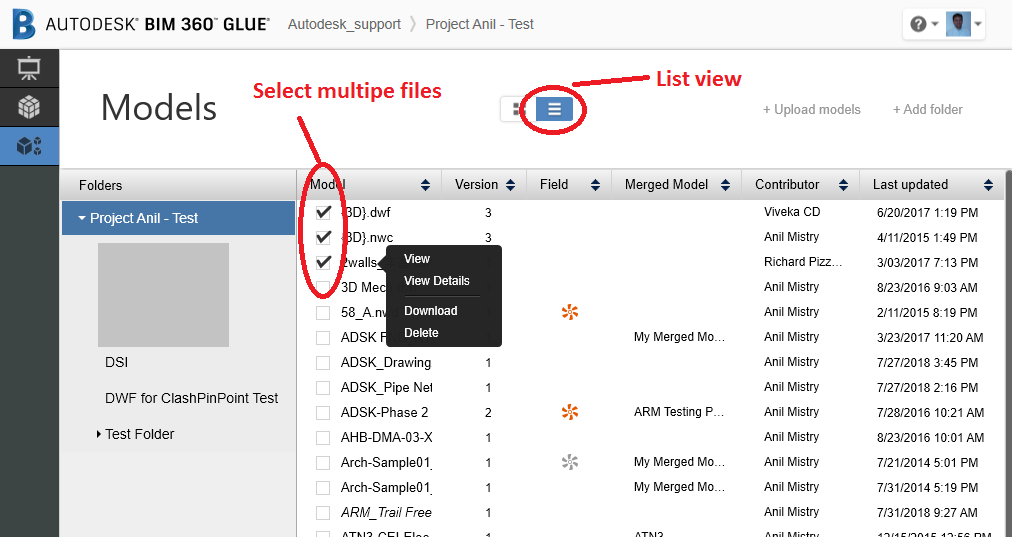This screenshot has width=1012, height=537.
Task: Click the table vertical scrollbar
Action: [1009, 353]
